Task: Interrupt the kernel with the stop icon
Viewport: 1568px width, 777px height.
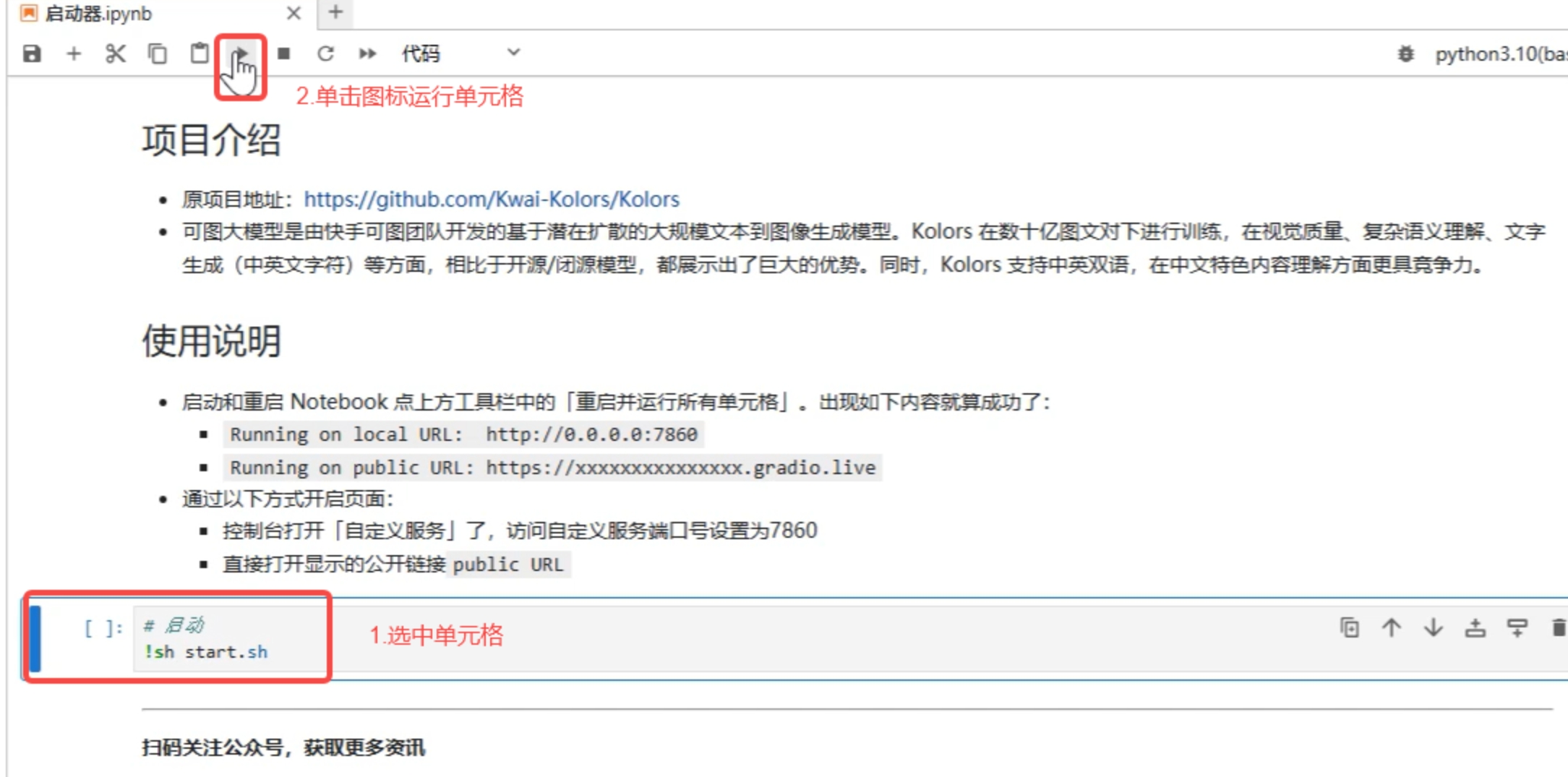Action: [x=284, y=53]
